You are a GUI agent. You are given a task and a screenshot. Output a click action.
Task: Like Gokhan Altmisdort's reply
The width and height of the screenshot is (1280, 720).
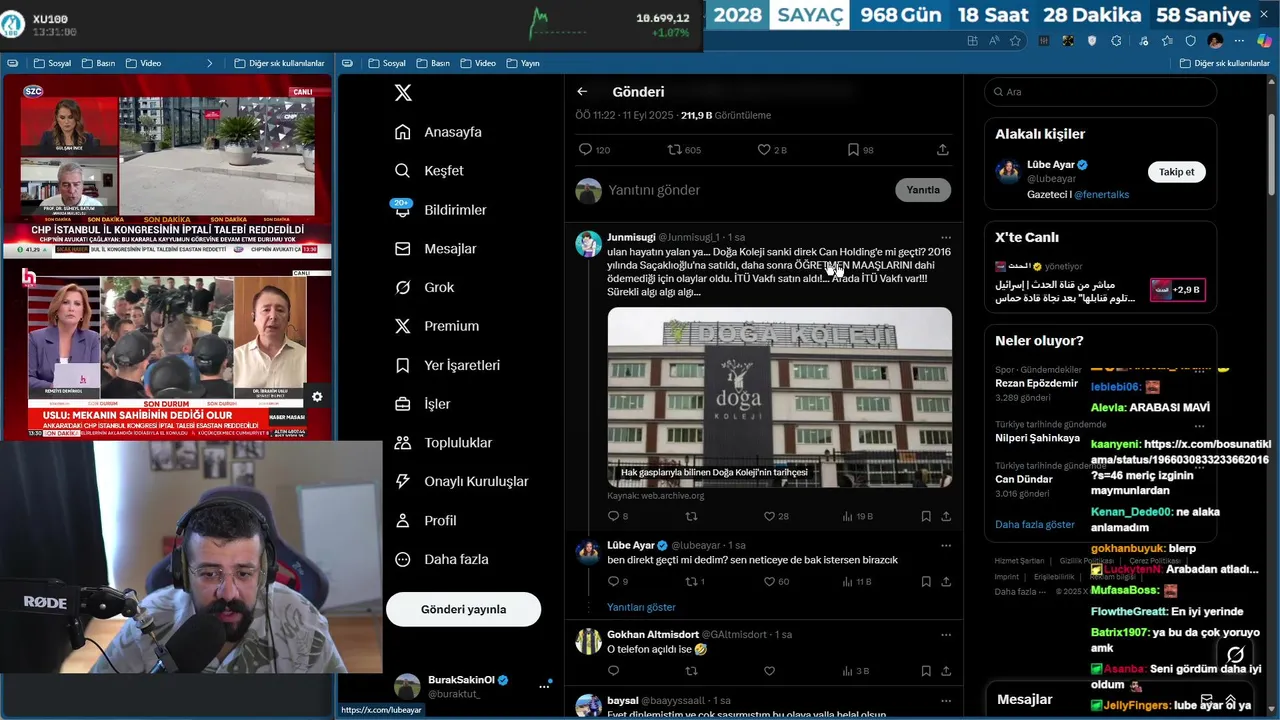(x=769, y=671)
